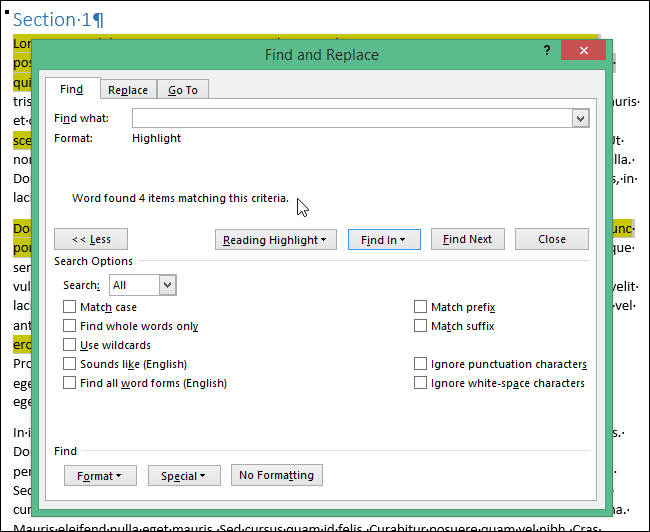
Task: Click the Section 1 heading in document
Action: coord(58,19)
